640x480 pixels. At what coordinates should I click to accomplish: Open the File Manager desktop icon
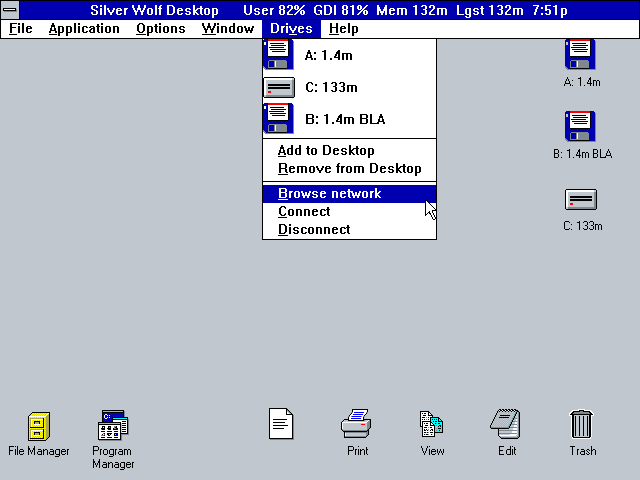pos(39,427)
